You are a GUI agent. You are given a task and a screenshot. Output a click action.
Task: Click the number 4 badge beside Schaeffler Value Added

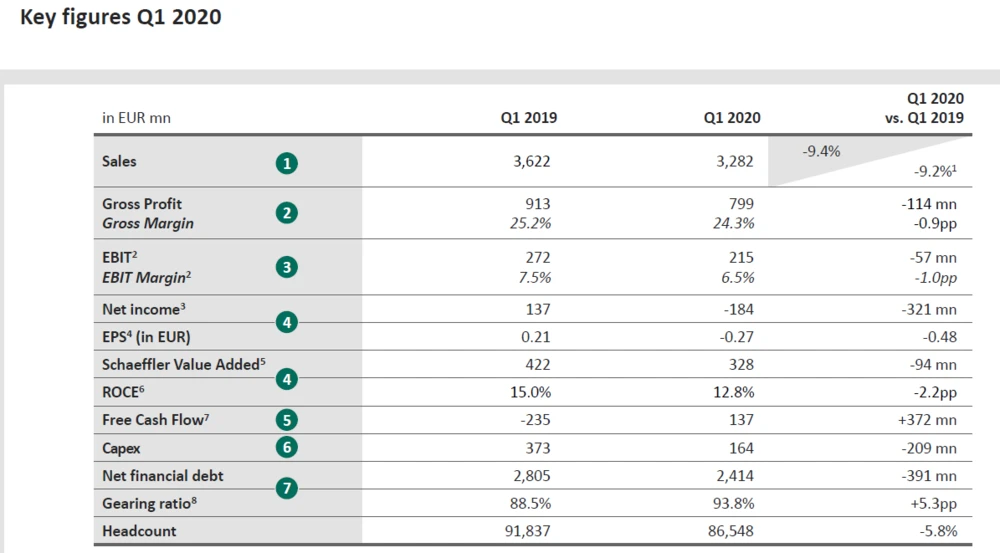pos(287,379)
